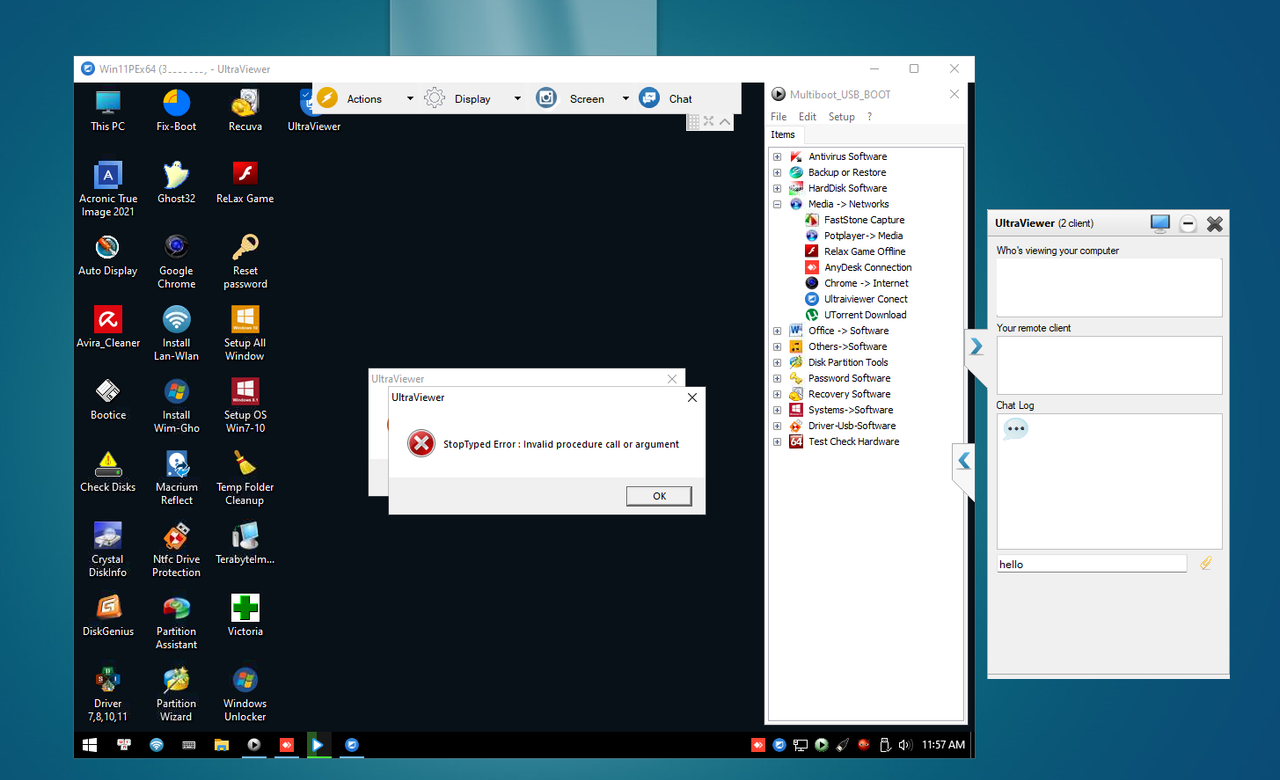The height and width of the screenshot is (780, 1280).
Task: Open the Edit menu in Multiboot_USB_BOOT
Action: 807,116
